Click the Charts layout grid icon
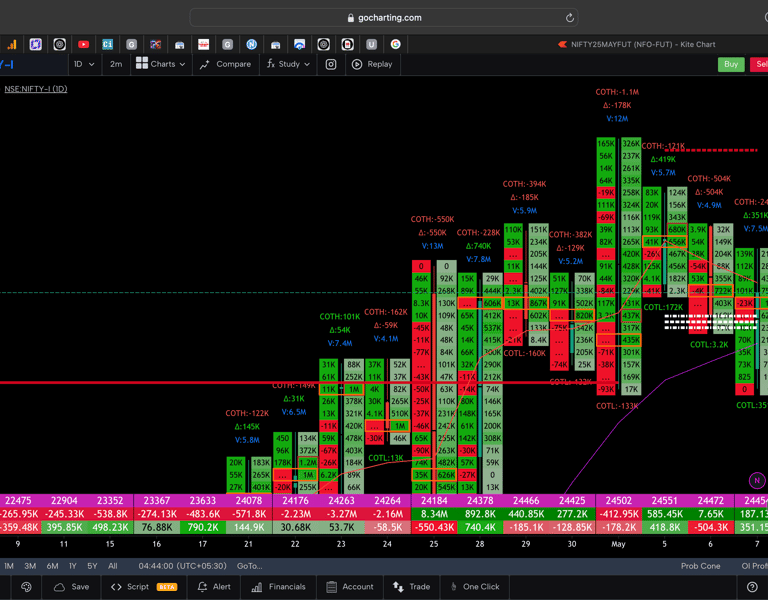Viewport: 768px width, 600px height. 142,63
